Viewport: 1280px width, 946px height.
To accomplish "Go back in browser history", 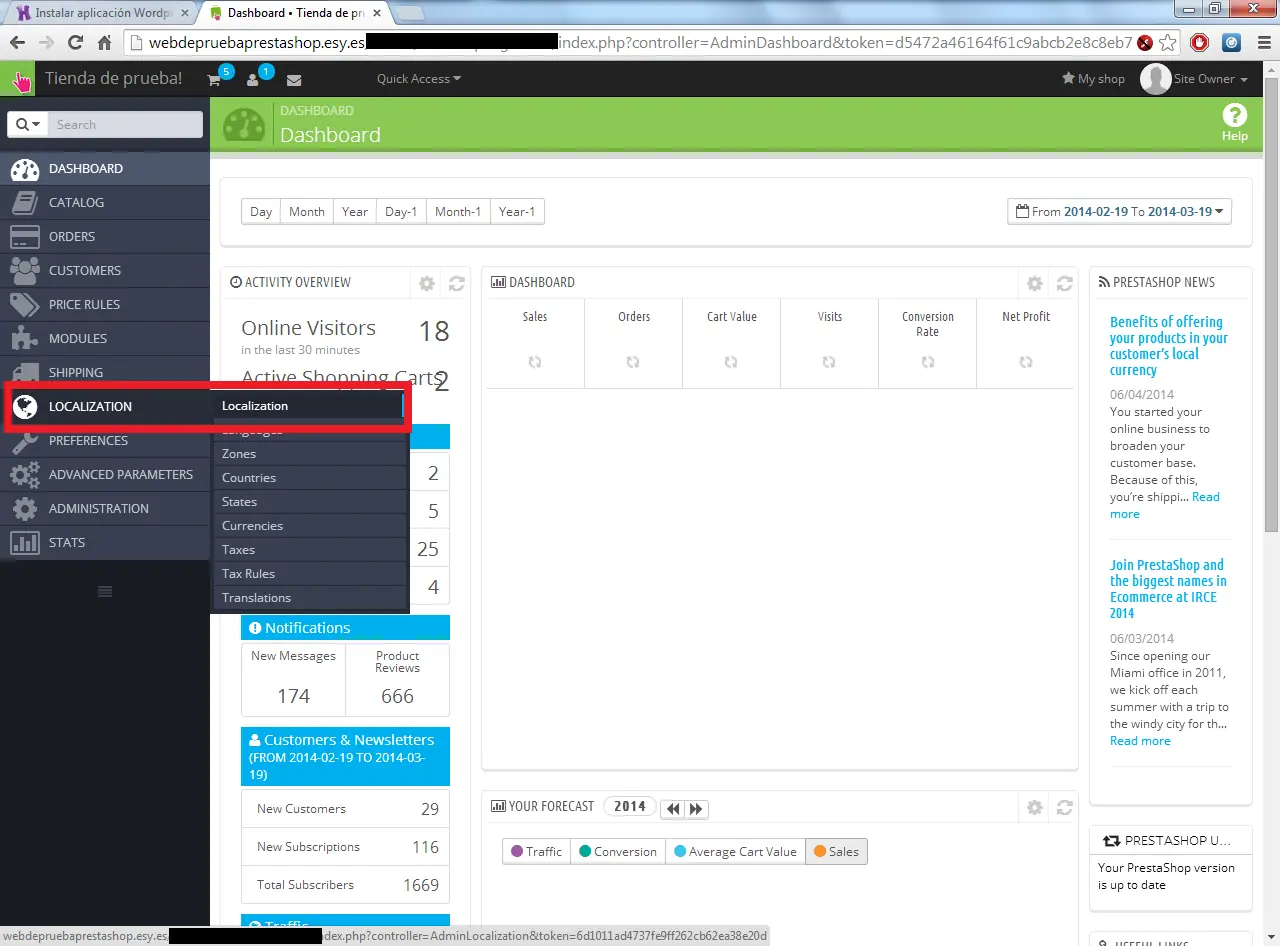I will [16, 43].
